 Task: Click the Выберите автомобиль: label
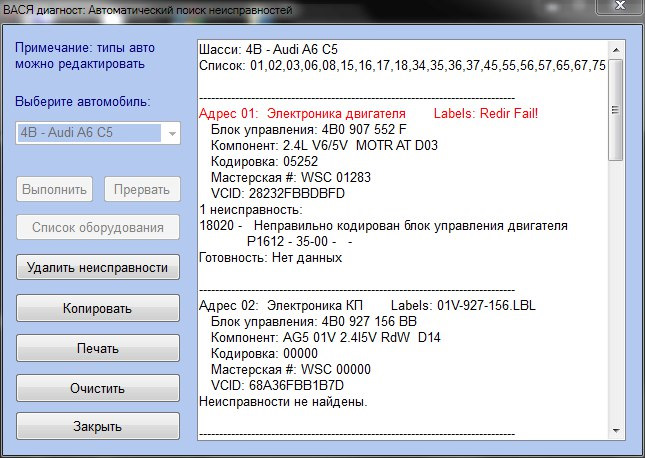[83, 101]
